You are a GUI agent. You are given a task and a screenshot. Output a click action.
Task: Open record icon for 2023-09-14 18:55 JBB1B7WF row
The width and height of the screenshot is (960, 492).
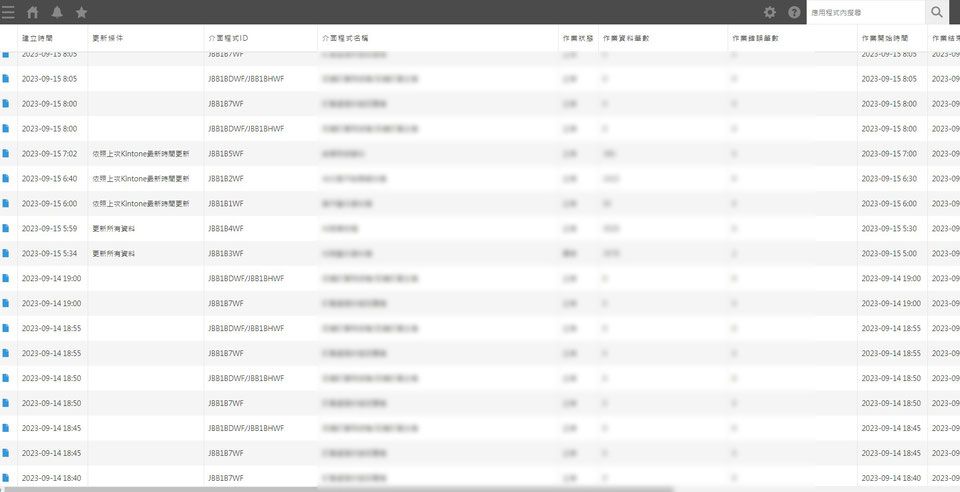pyautogui.click(x=6, y=353)
